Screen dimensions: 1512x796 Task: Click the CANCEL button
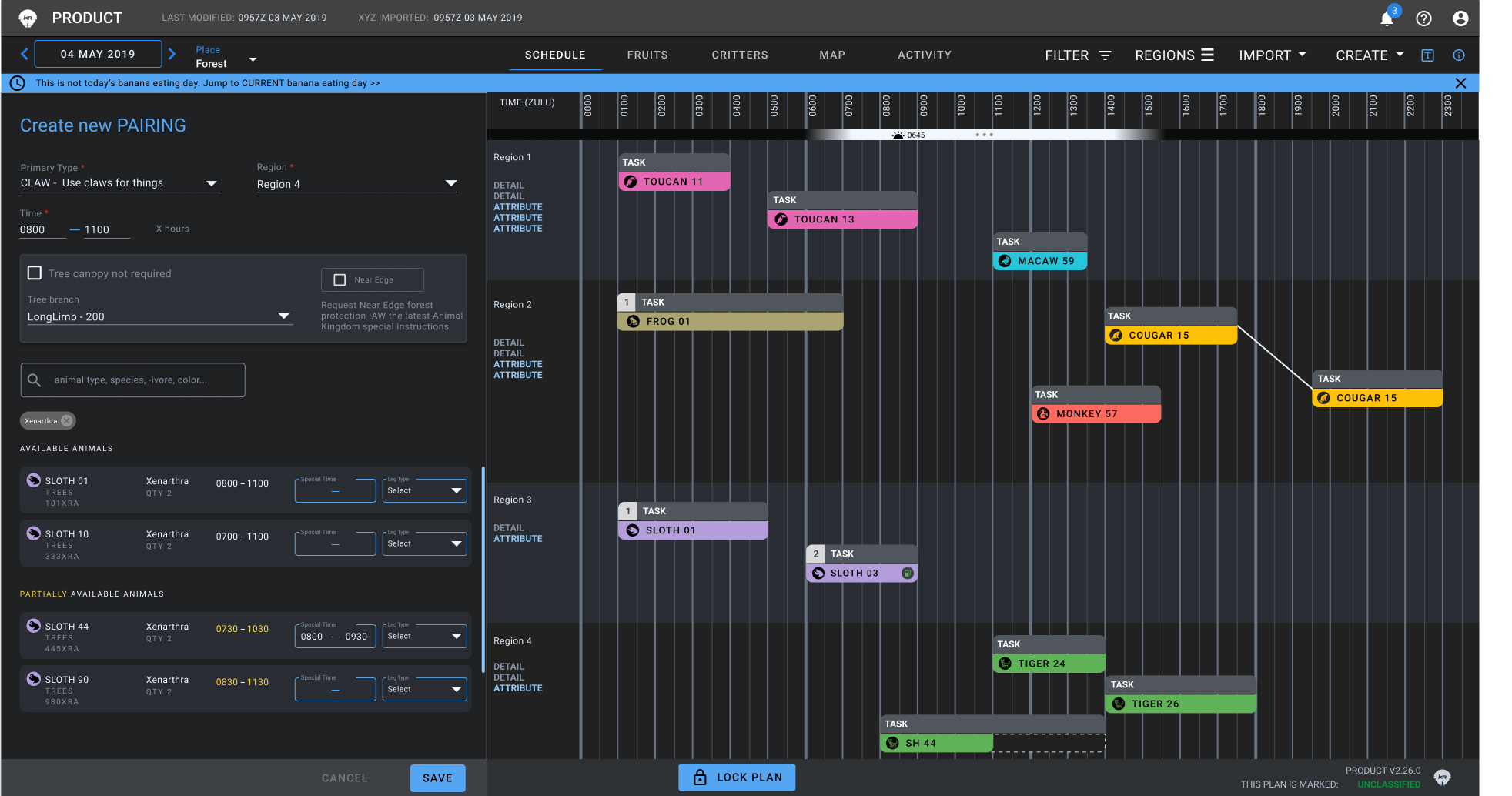pos(344,778)
